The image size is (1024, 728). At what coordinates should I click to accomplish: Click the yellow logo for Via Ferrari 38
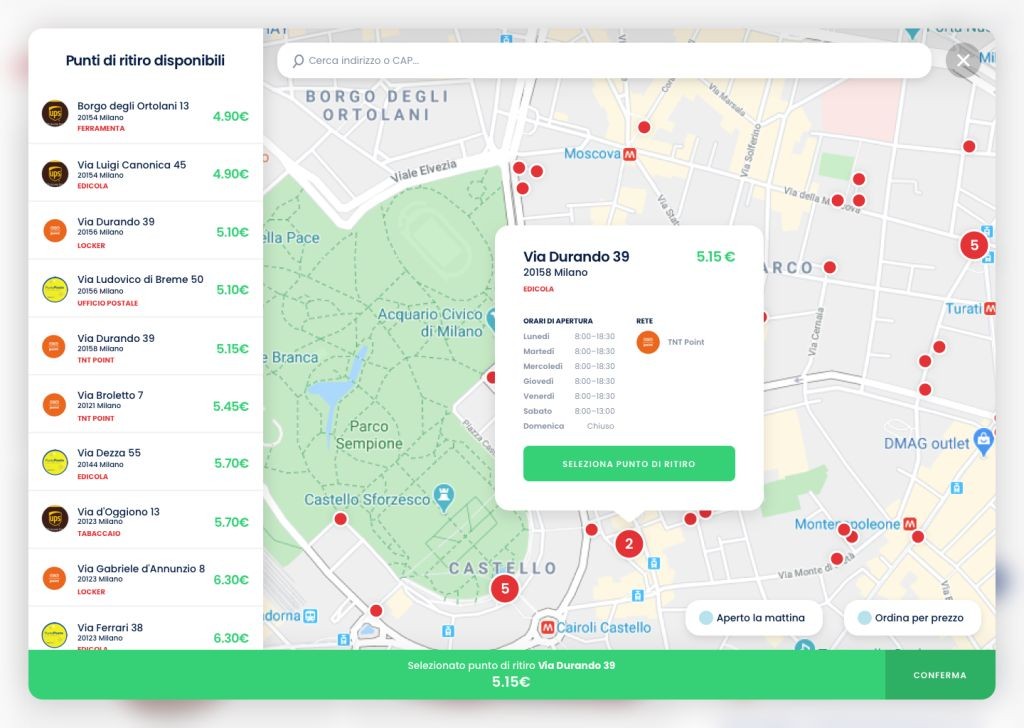point(55,635)
